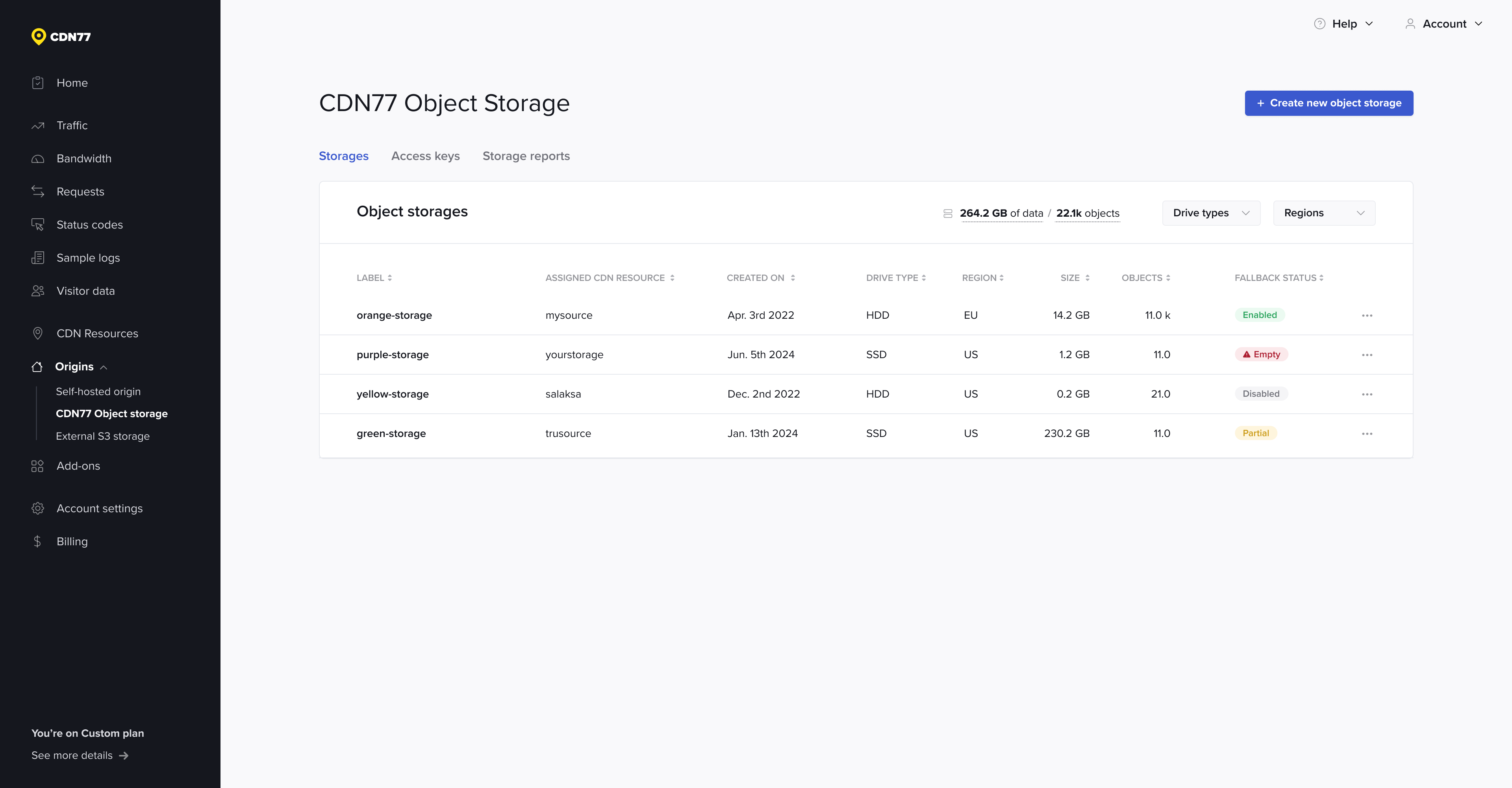Select the Bandwidth sidebar icon
This screenshot has height=788, width=1512.
[37, 158]
